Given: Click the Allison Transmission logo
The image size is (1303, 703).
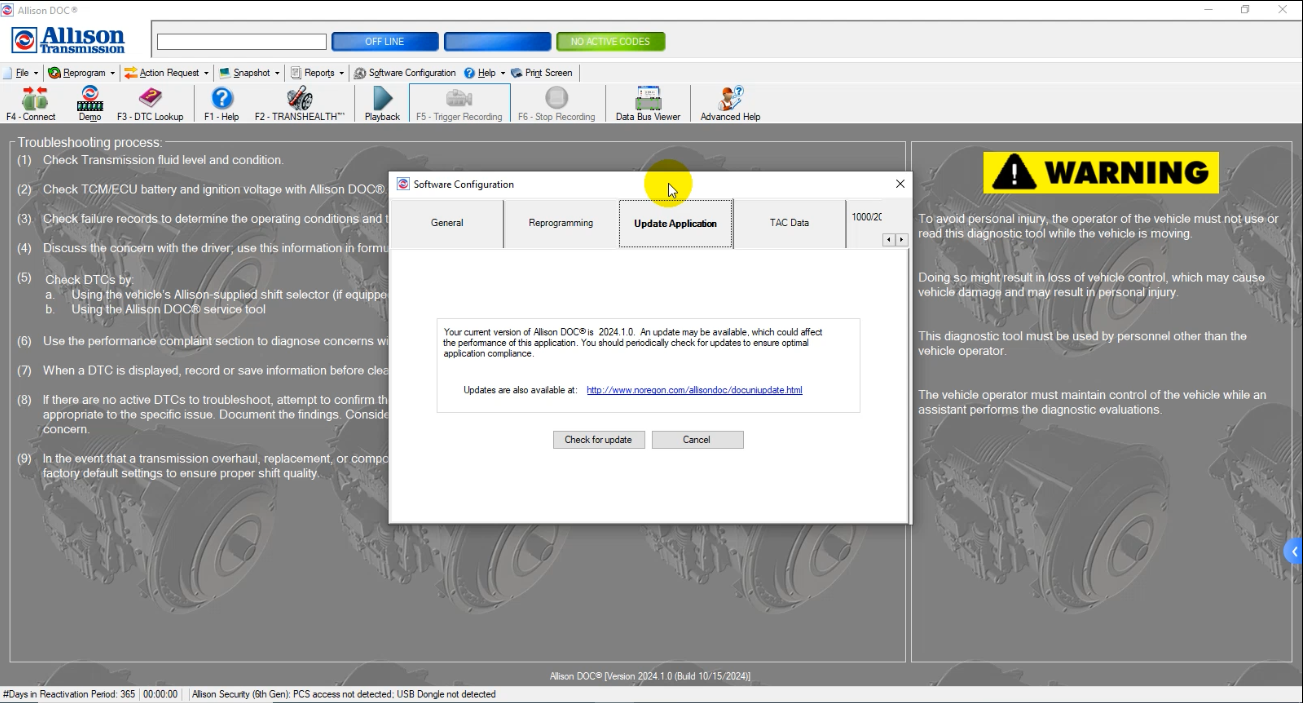Looking at the screenshot, I should click(x=68, y=40).
